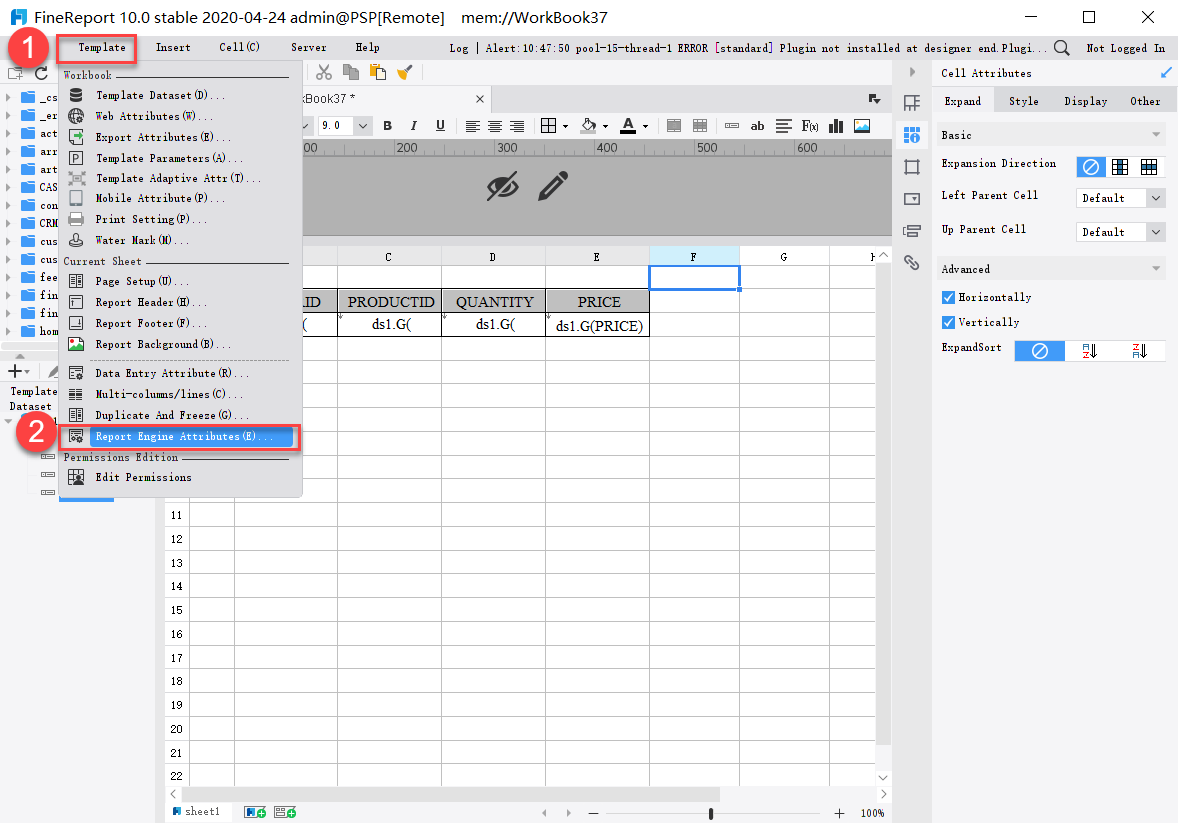
Task: Insert a chart from the toolbar
Action: [837, 125]
